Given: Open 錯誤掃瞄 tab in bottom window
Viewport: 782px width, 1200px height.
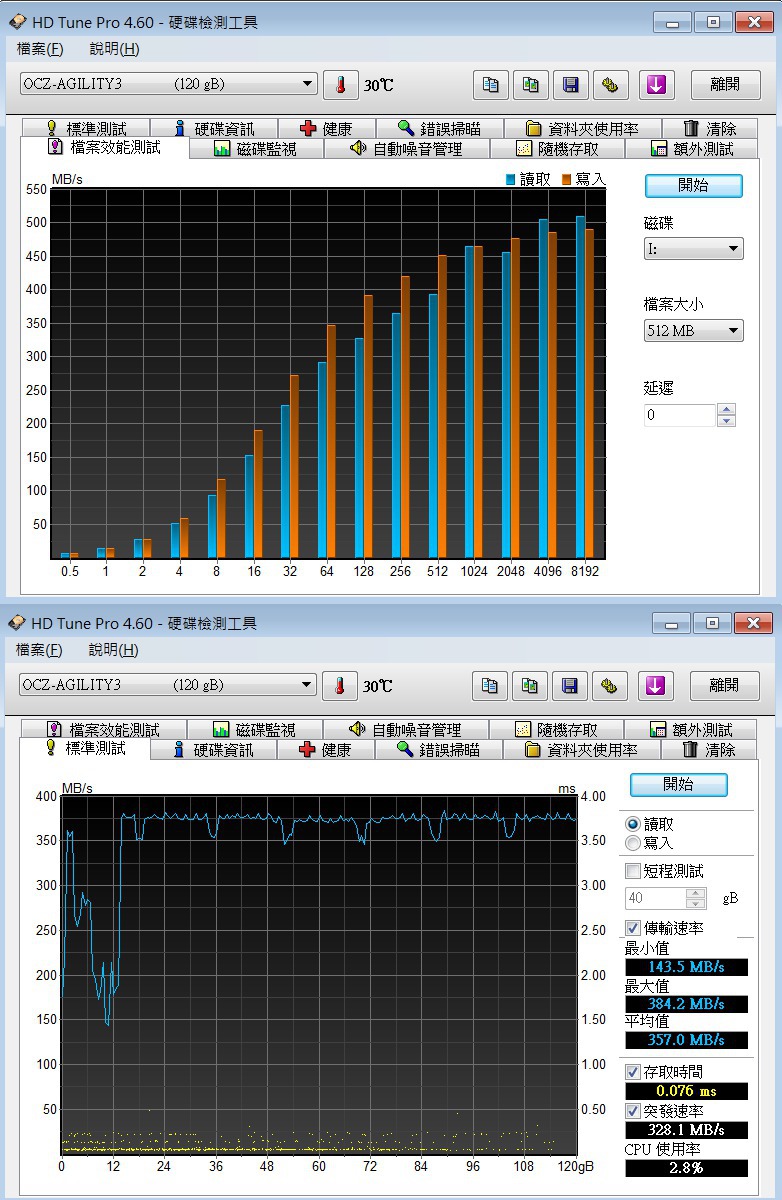Looking at the screenshot, I should 439,750.
